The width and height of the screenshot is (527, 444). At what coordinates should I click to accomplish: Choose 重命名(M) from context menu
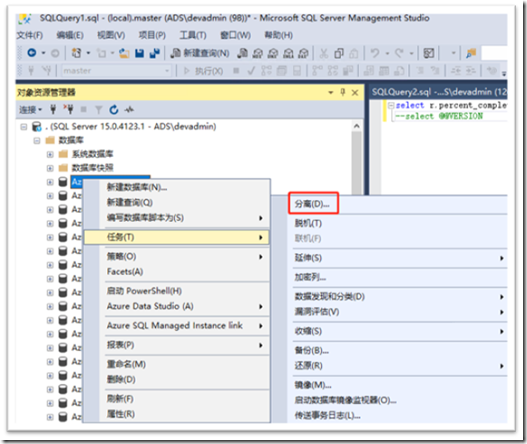[176, 364]
